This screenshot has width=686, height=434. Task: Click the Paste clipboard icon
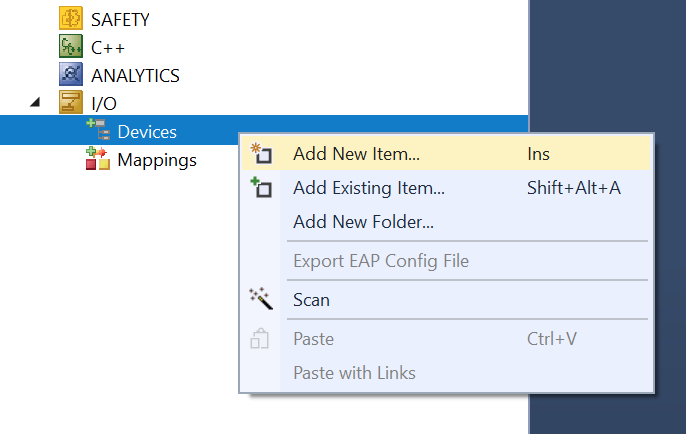click(259, 338)
